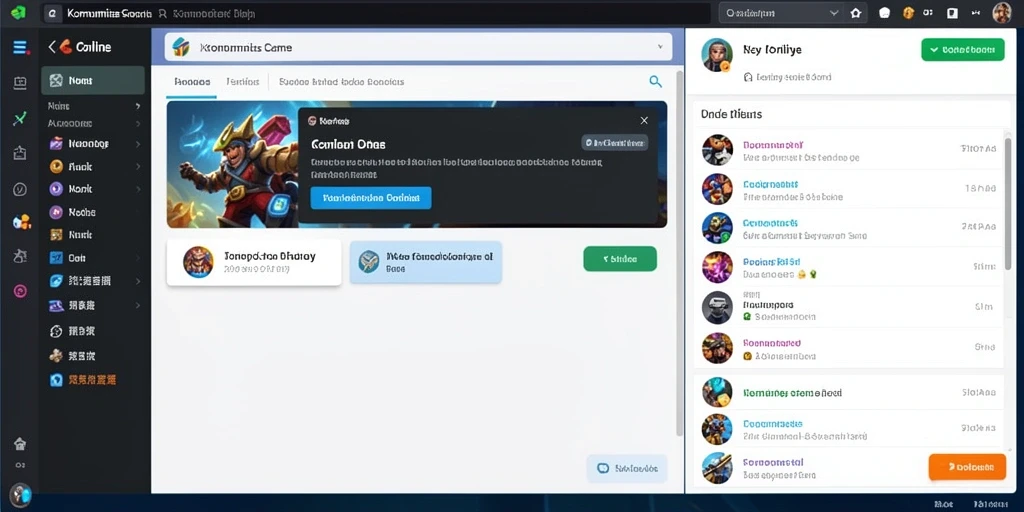Click the white hexagon icon in the top bar
The width and height of the screenshot is (1024, 512).
tap(884, 13)
